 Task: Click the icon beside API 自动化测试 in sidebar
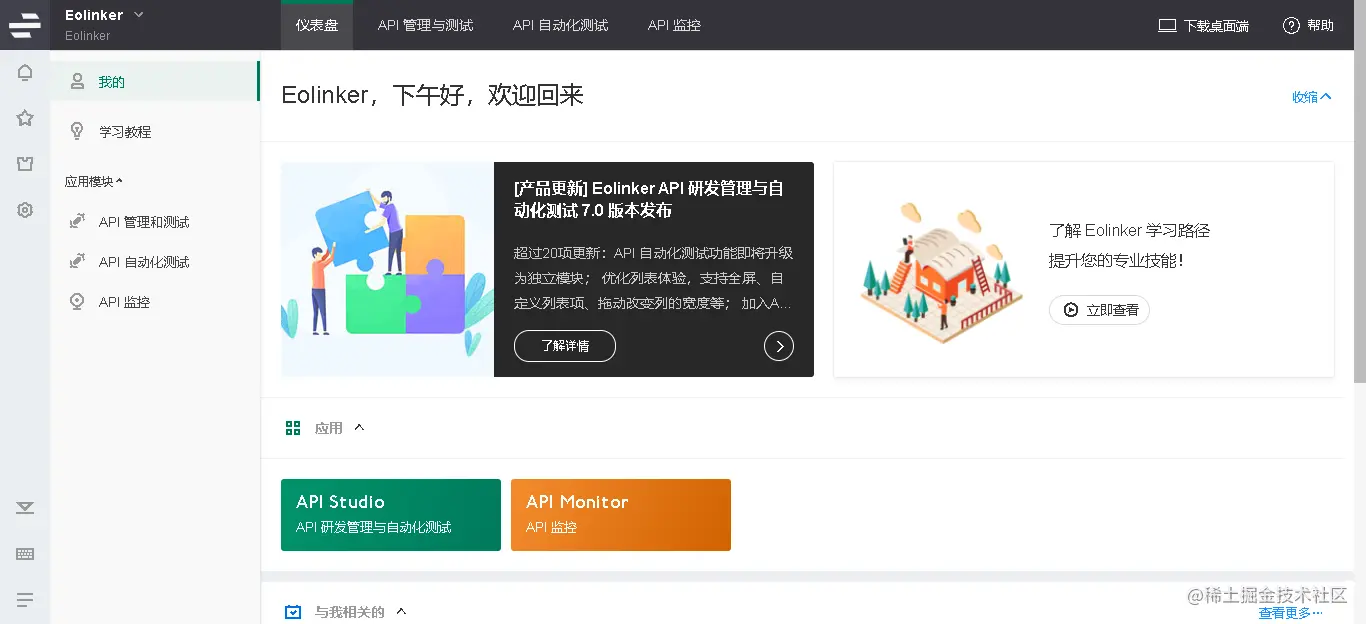click(x=77, y=261)
